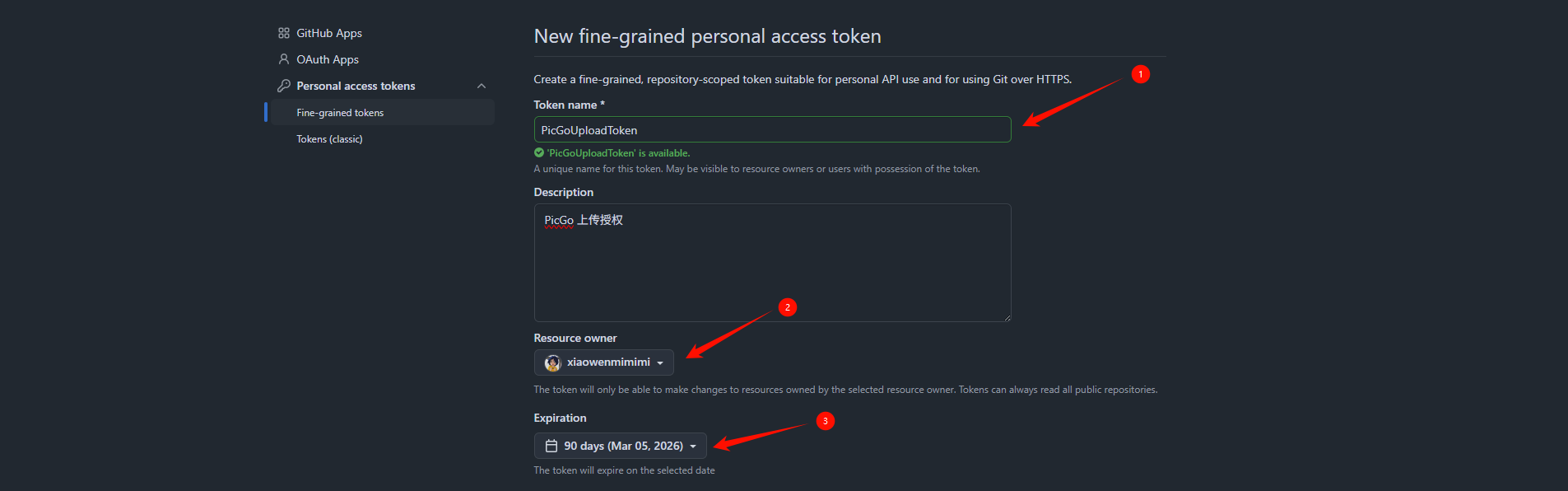Focus the Token name input field
The image size is (1568, 491).
coord(772,130)
